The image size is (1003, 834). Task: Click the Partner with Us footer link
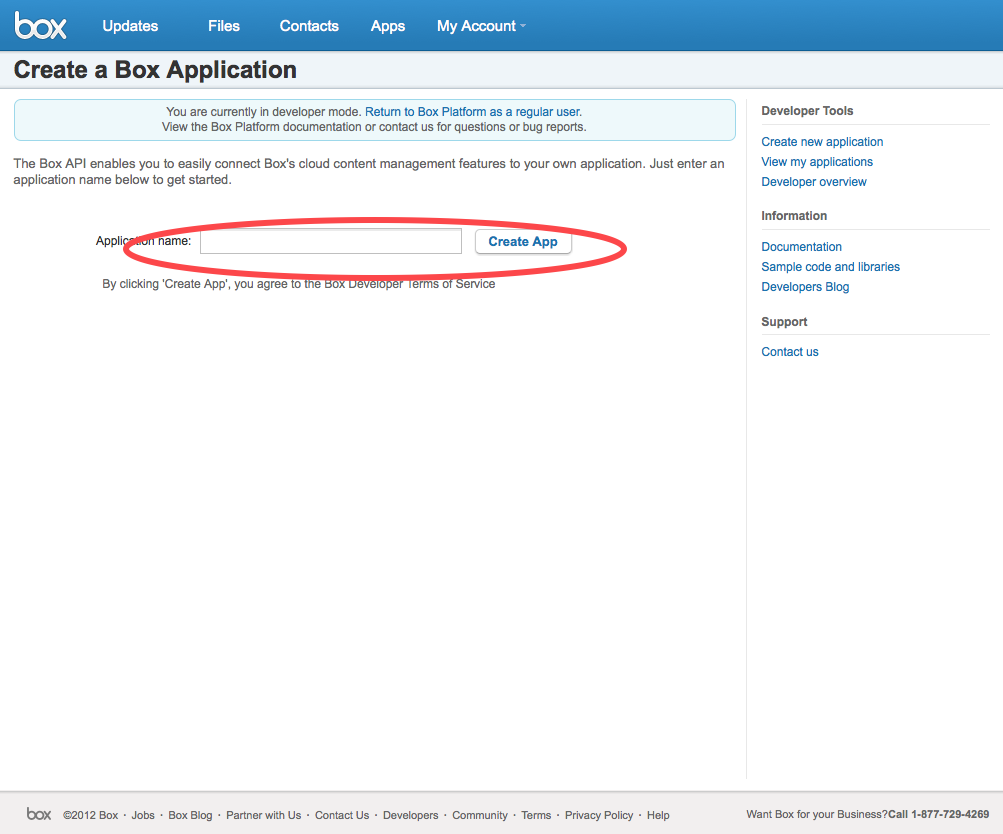pyautogui.click(x=264, y=815)
